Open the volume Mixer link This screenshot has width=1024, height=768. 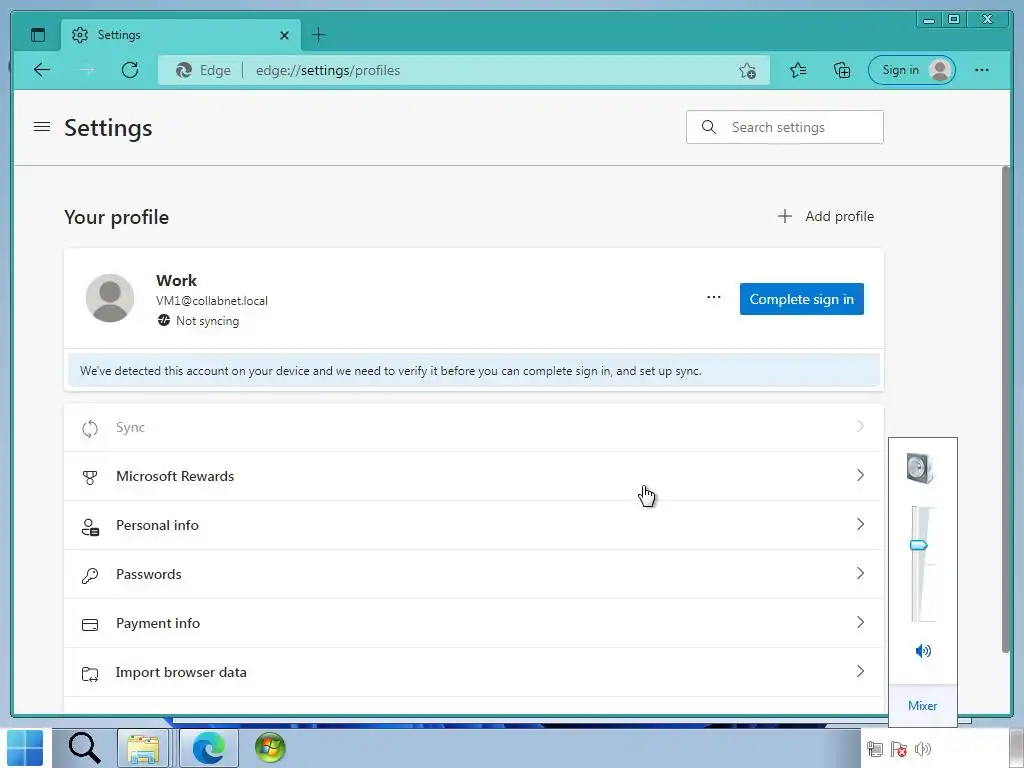pos(922,705)
